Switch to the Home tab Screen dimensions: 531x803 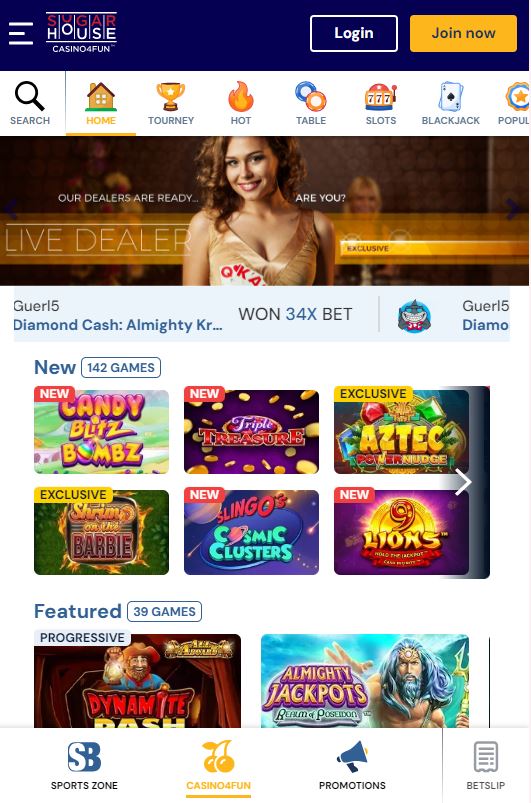101,103
